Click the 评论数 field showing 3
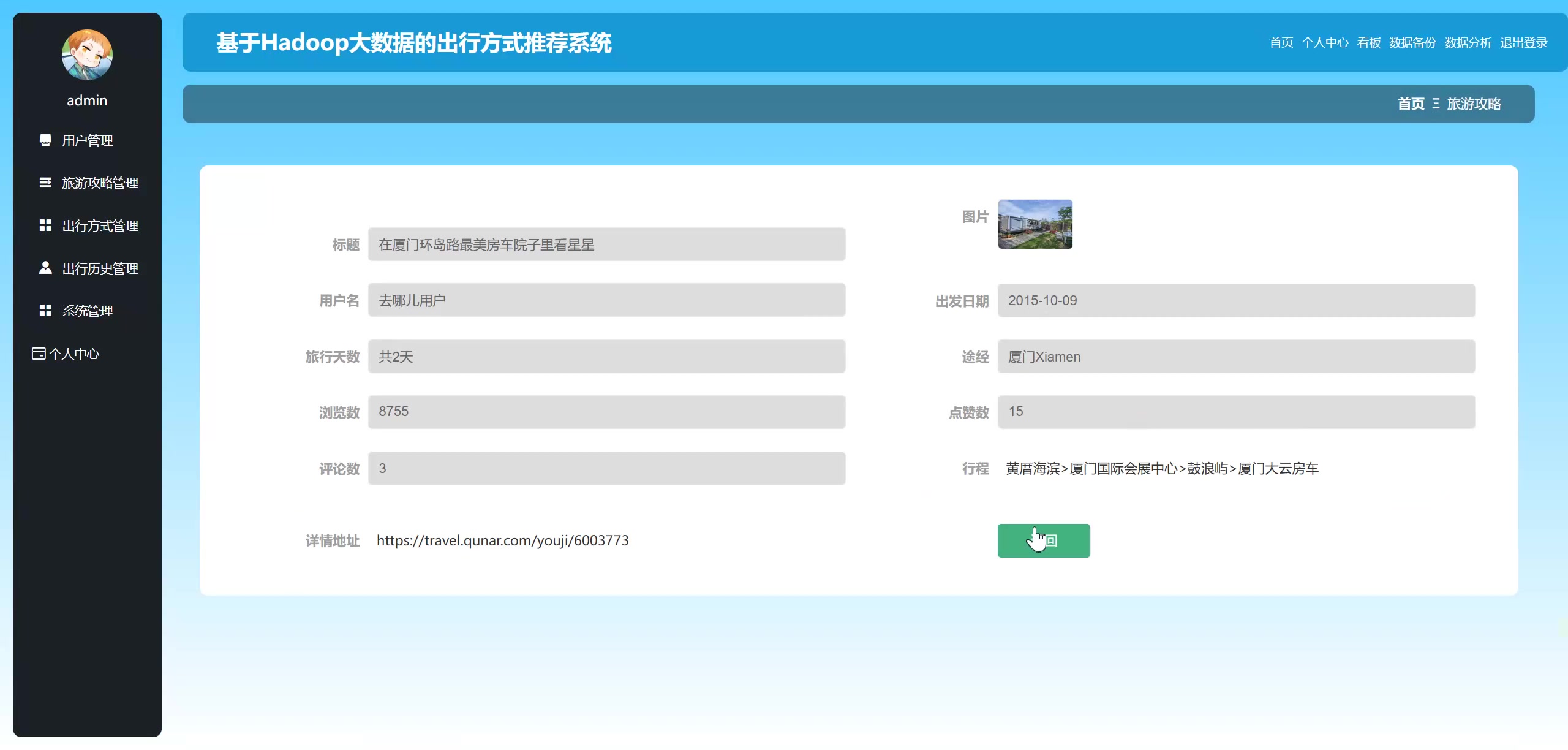Viewport: 1568px width, 750px height. tap(607, 469)
